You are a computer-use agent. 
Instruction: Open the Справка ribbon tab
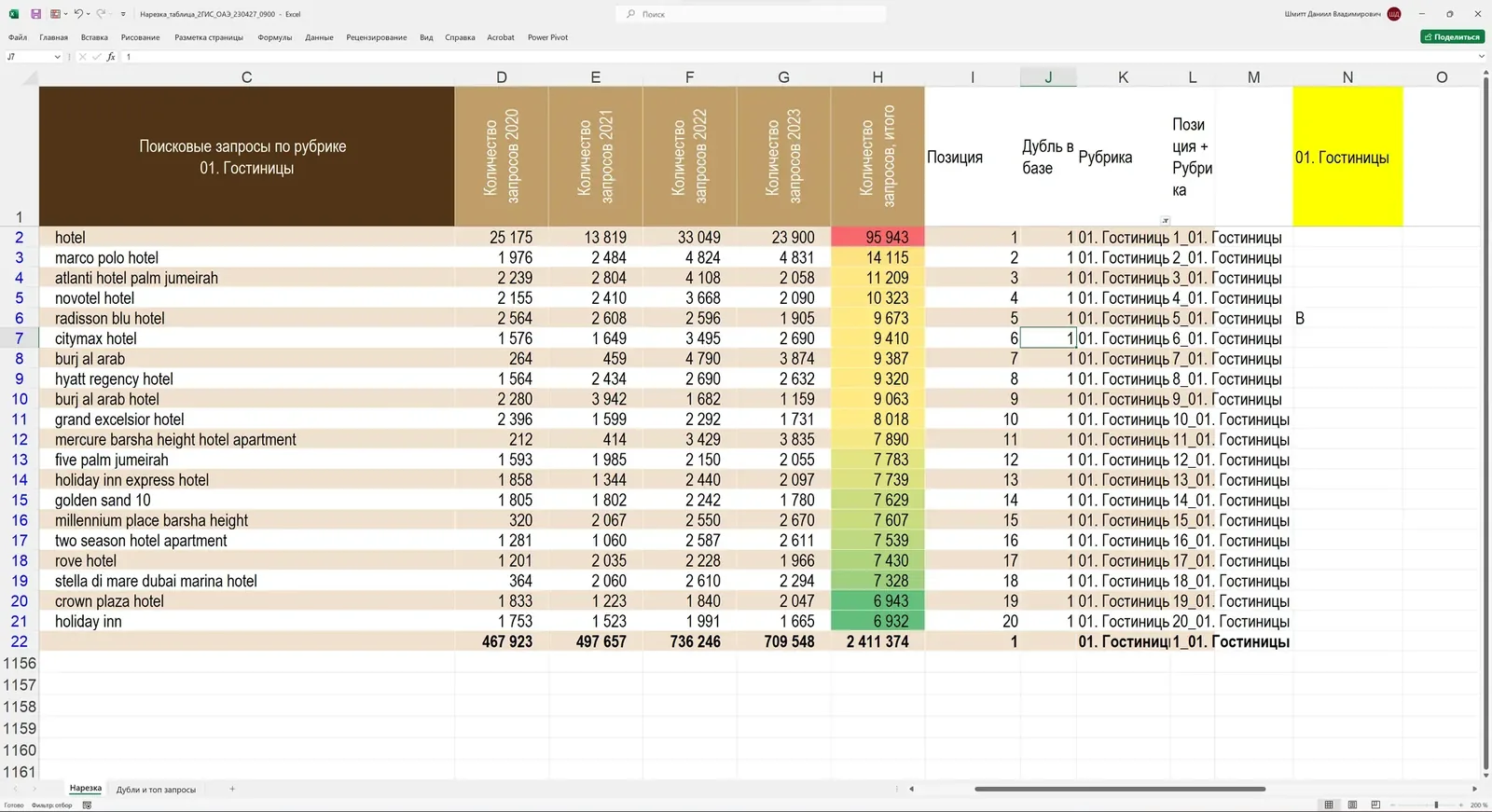pyautogui.click(x=460, y=37)
